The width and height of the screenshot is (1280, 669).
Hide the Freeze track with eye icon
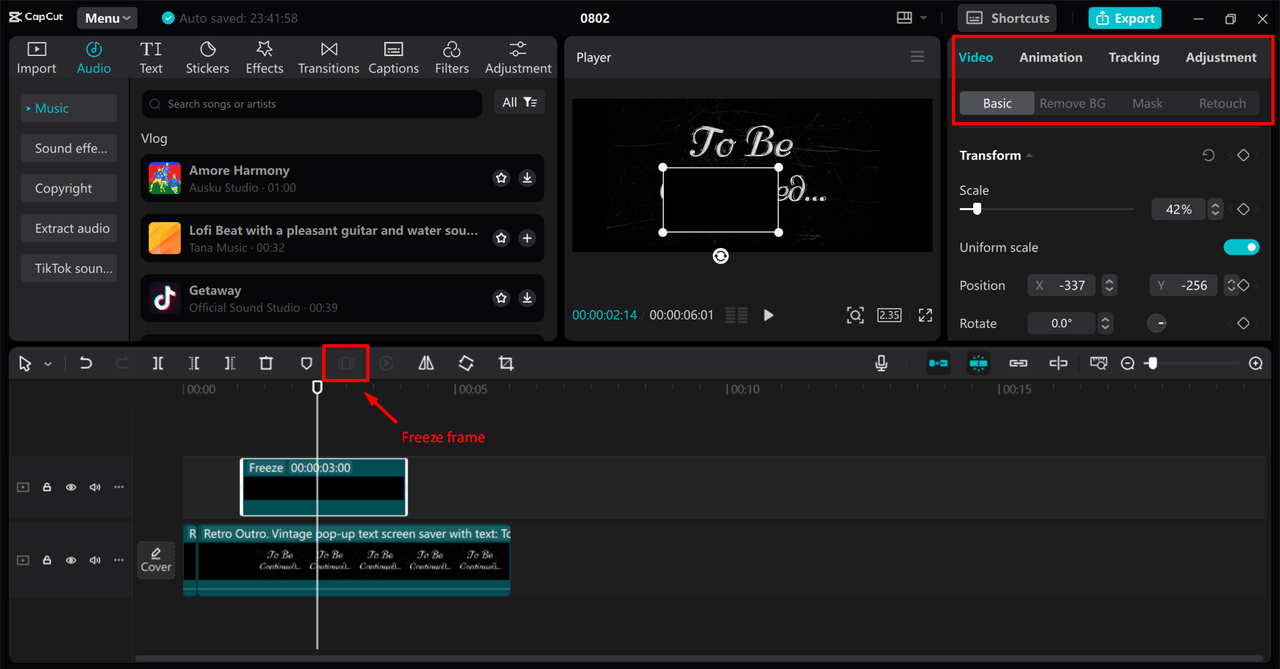pos(71,488)
